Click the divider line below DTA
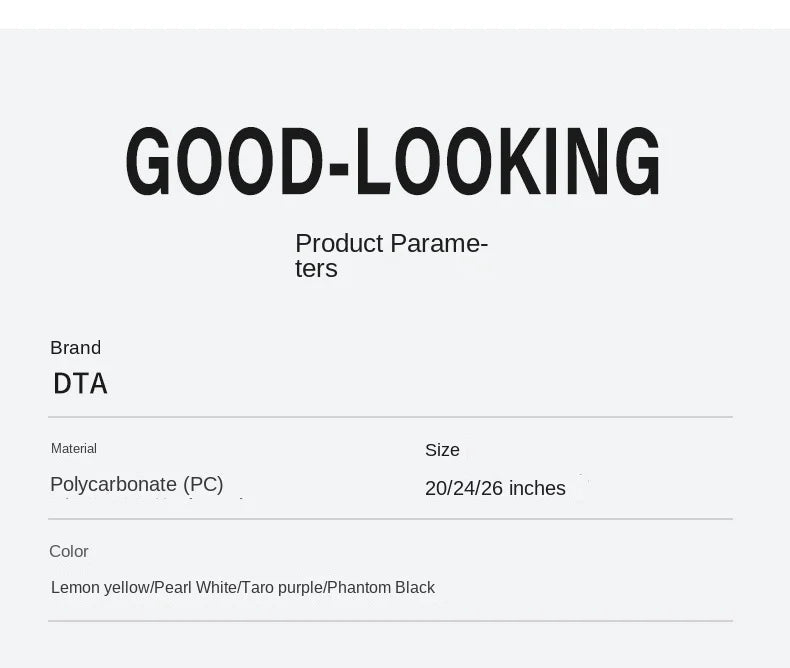Image resolution: width=790 pixels, height=668 pixels. (390, 417)
